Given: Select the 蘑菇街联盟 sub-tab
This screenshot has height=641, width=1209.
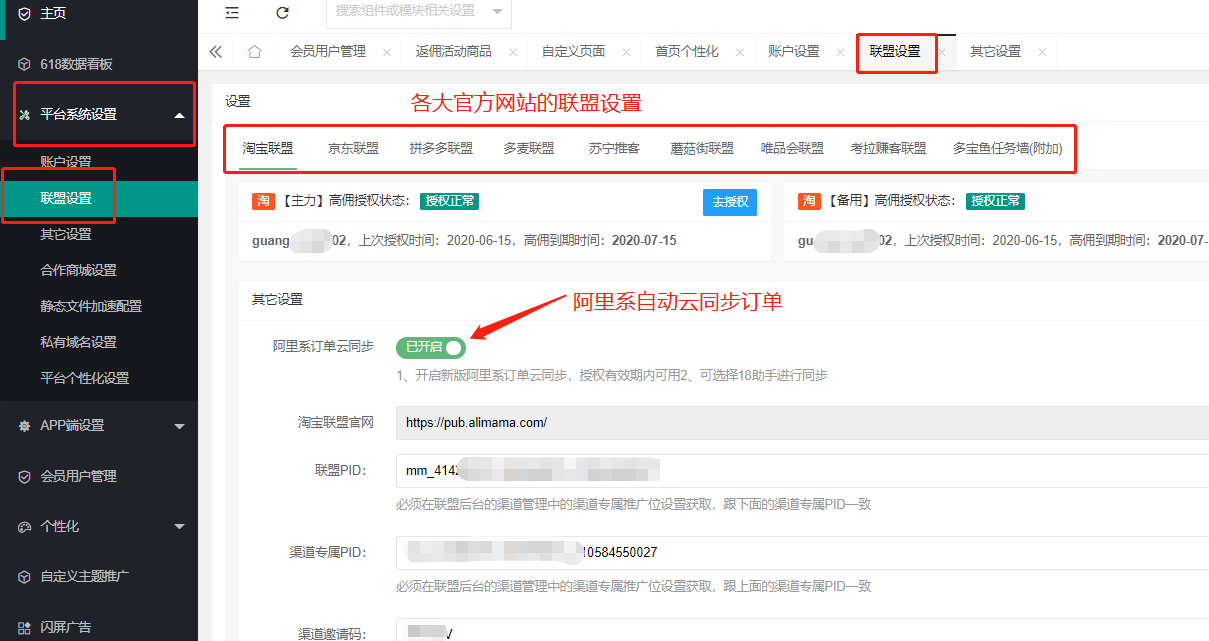Looking at the screenshot, I should pyautogui.click(x=702, y=149).
